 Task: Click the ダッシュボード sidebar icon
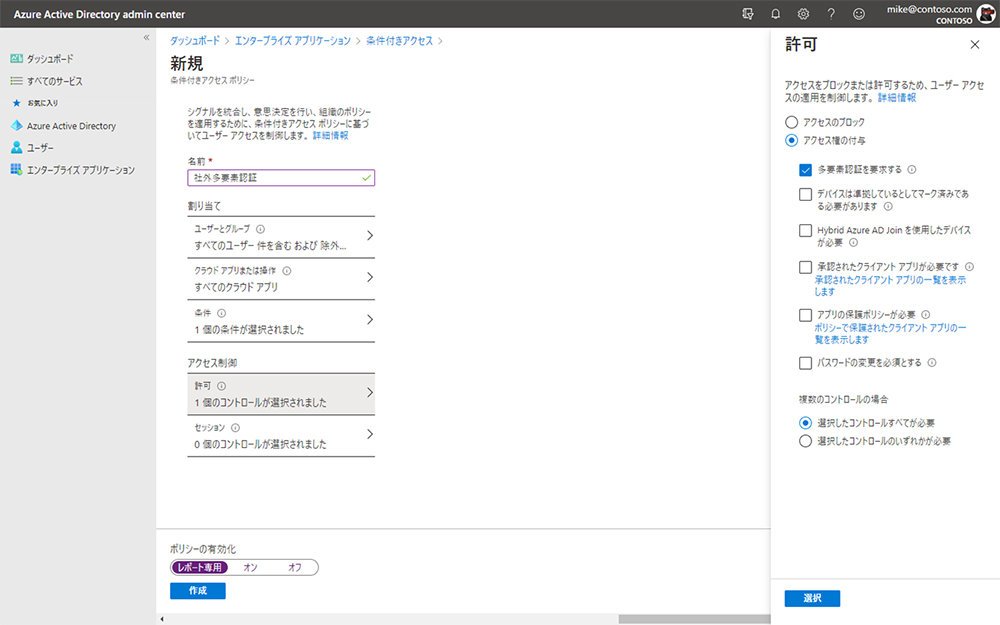pyautogui.click(x=17, y=59)
